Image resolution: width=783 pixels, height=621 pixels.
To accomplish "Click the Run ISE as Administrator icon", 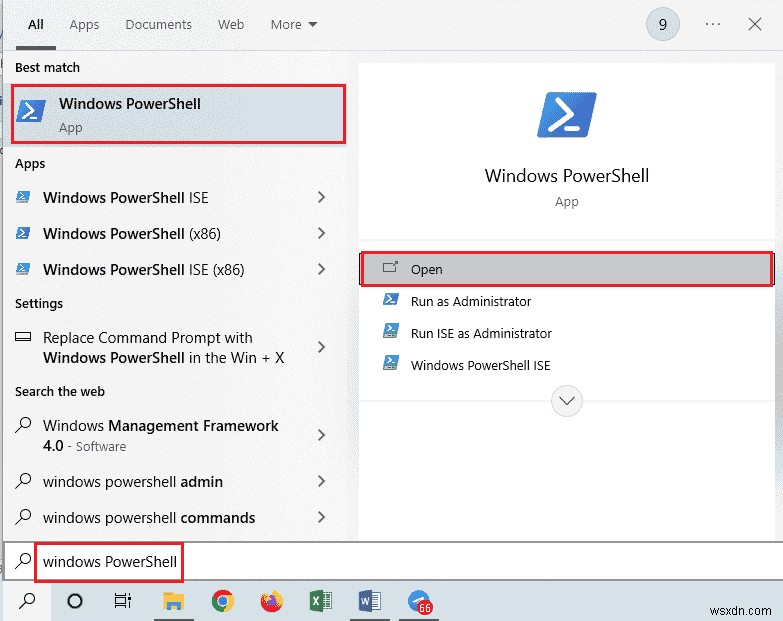I will click(x=391, y=331).
